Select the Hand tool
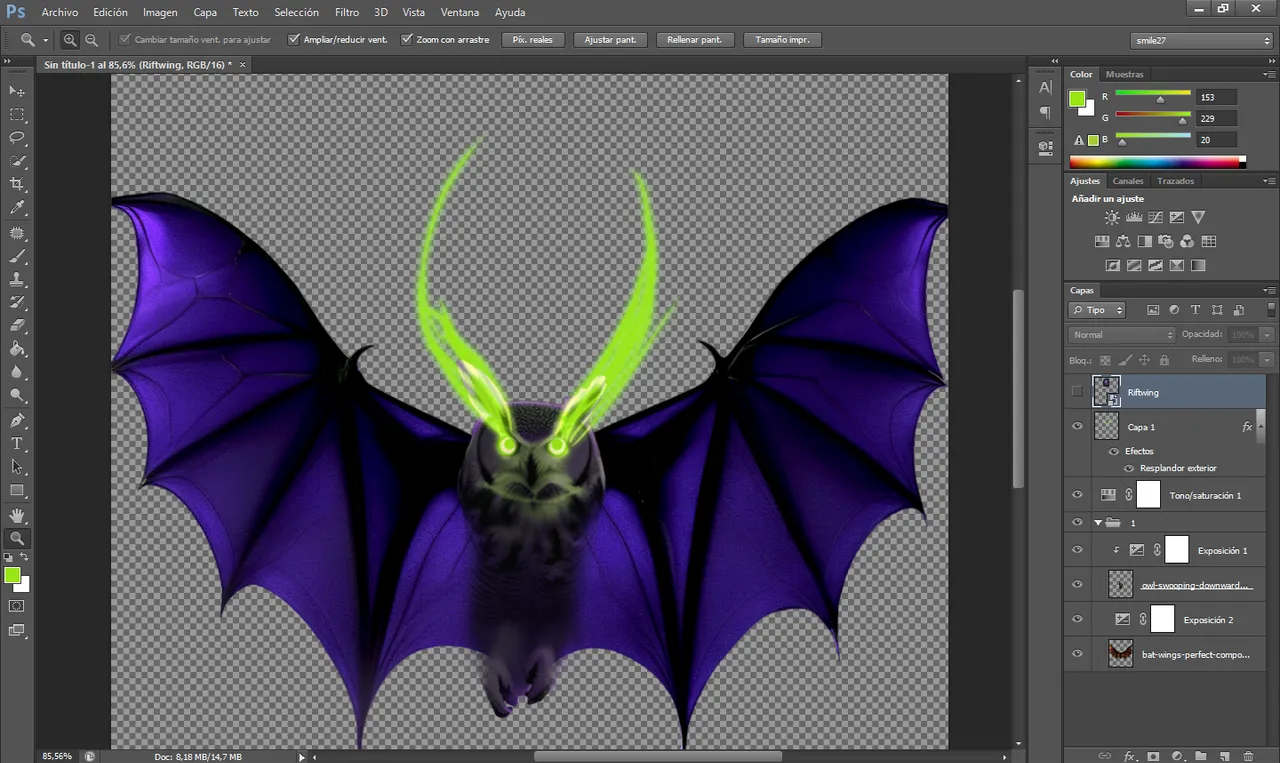This screenshot has width=1280, height=763. click(17, 514)
